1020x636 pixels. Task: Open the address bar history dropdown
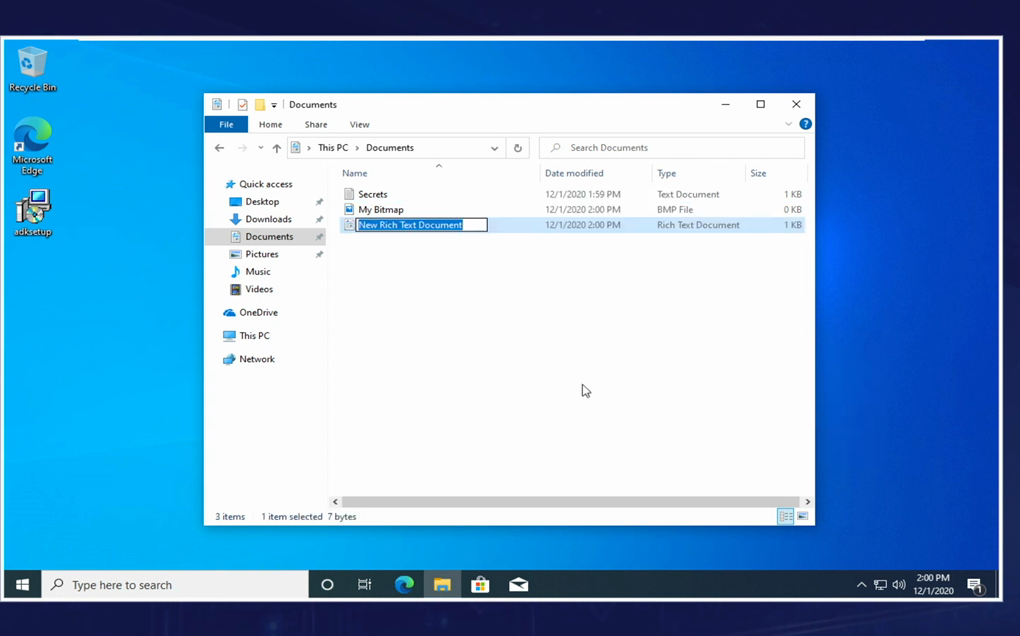[494, 148]
